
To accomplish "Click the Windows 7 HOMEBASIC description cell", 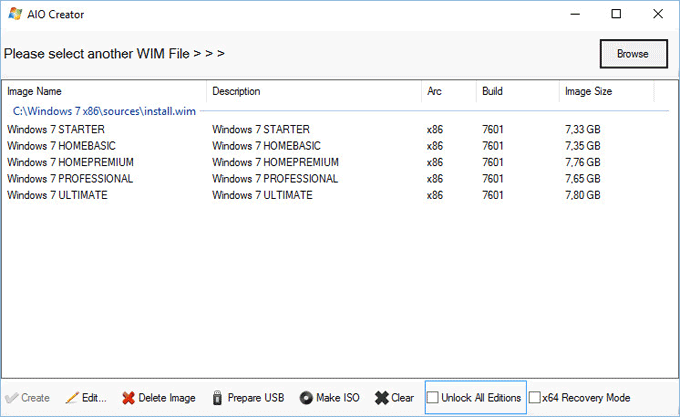I will pyautogui.click(x=267, y=146).
